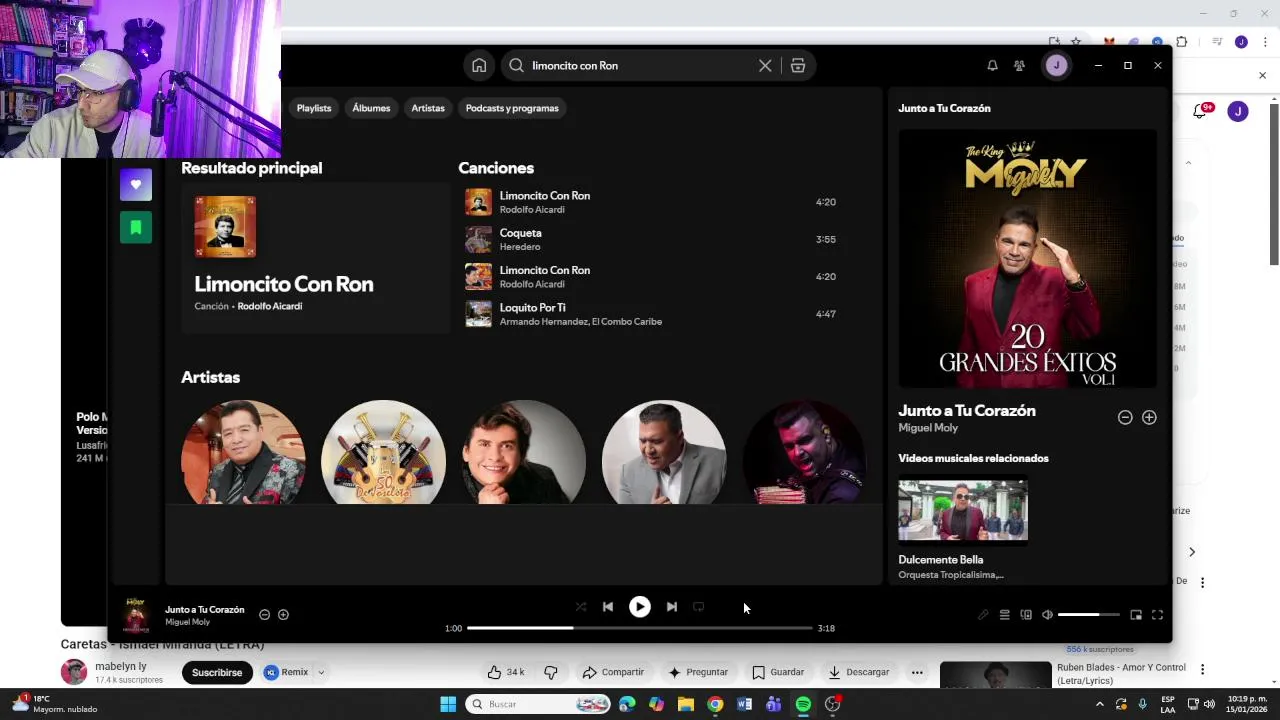Click Suscribirse button on YouTube page
Viewport: 1280px width, 720px height.
[x=217, y=673]
